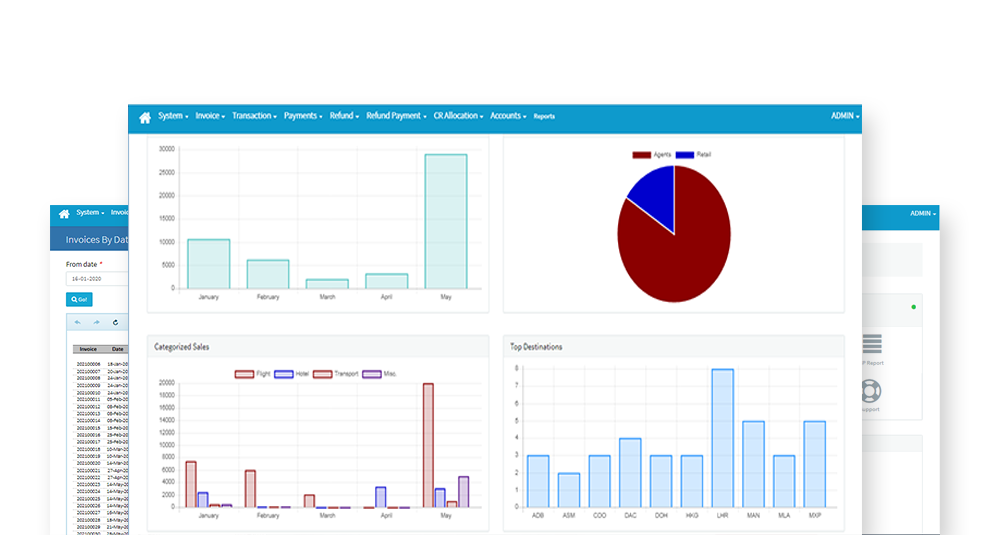
Task: Open System menu in left background window
Action: pos(90,213)
